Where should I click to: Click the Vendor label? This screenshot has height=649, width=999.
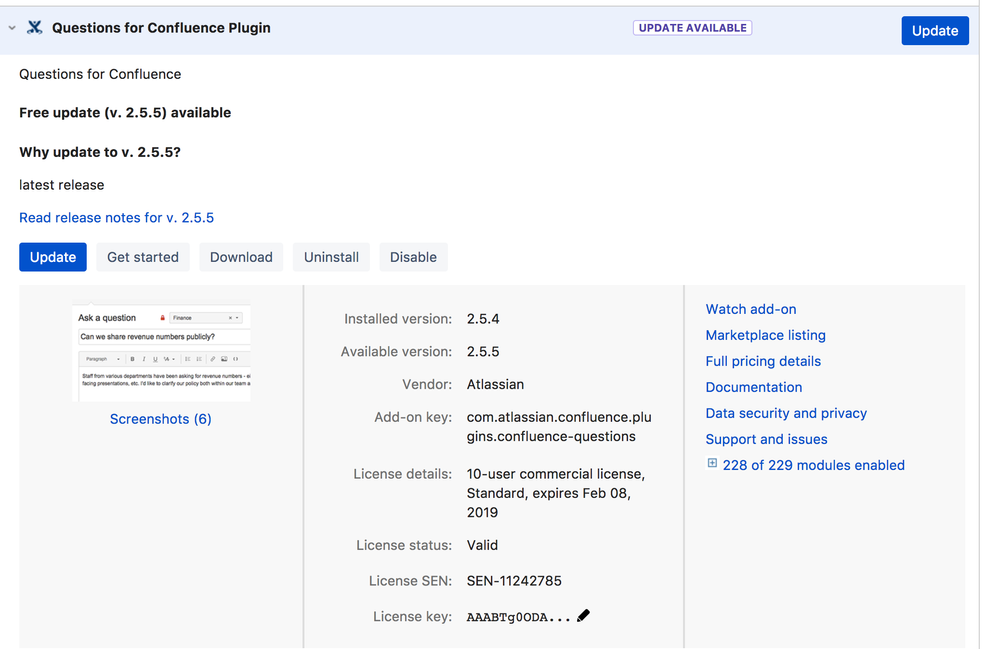click(x=427, y=385)
